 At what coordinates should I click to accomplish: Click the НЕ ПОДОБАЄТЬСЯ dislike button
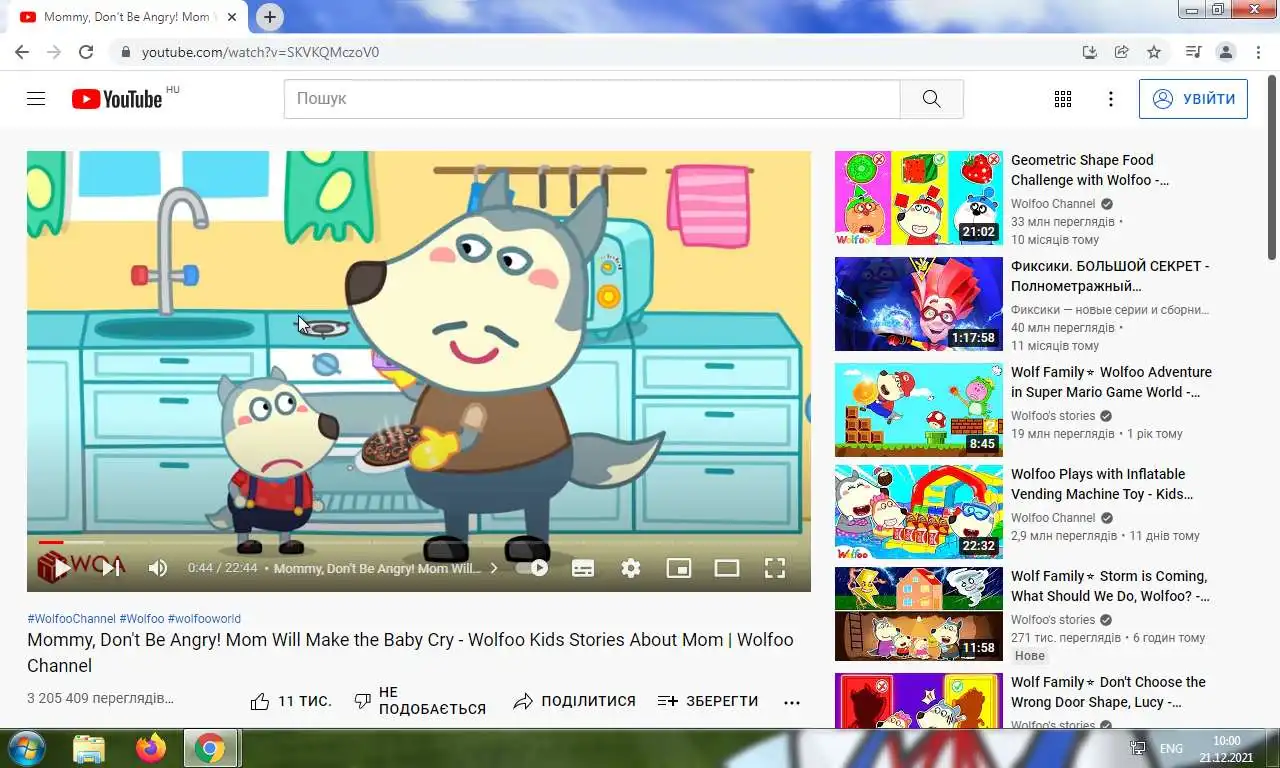[420, 702]
